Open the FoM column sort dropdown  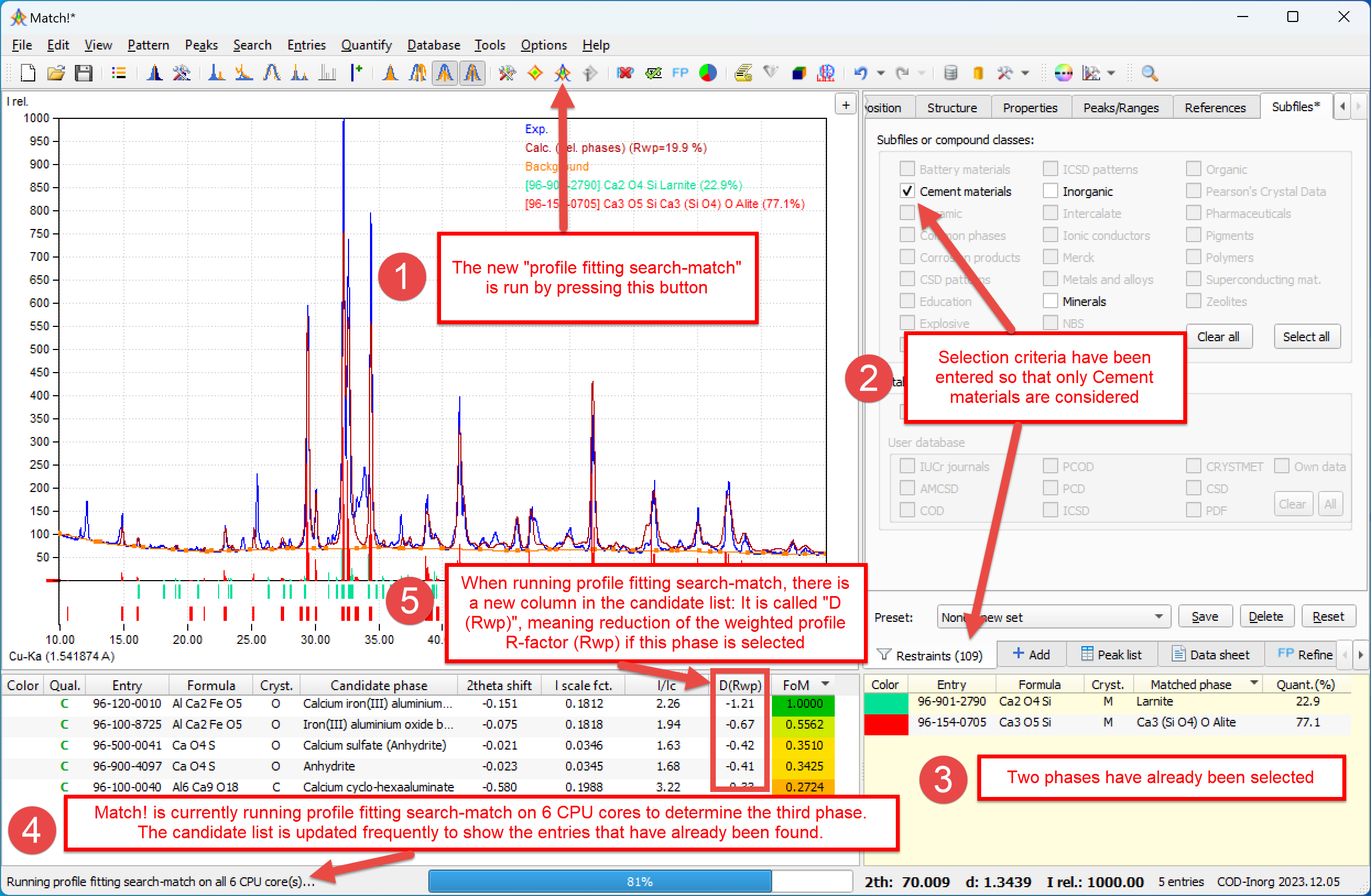[x=826, y=685]
